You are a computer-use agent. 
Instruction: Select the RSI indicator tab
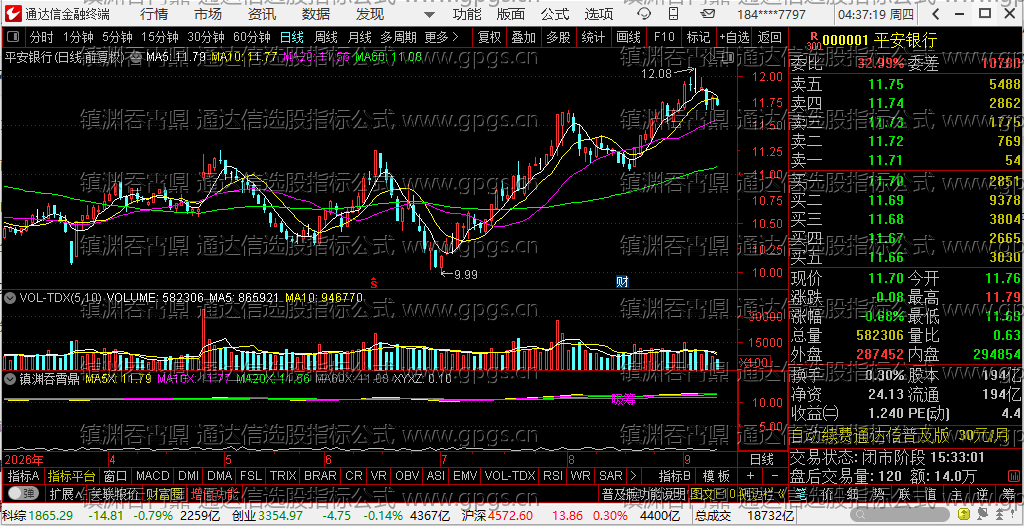pyautogui.click(x=552, y=476)
